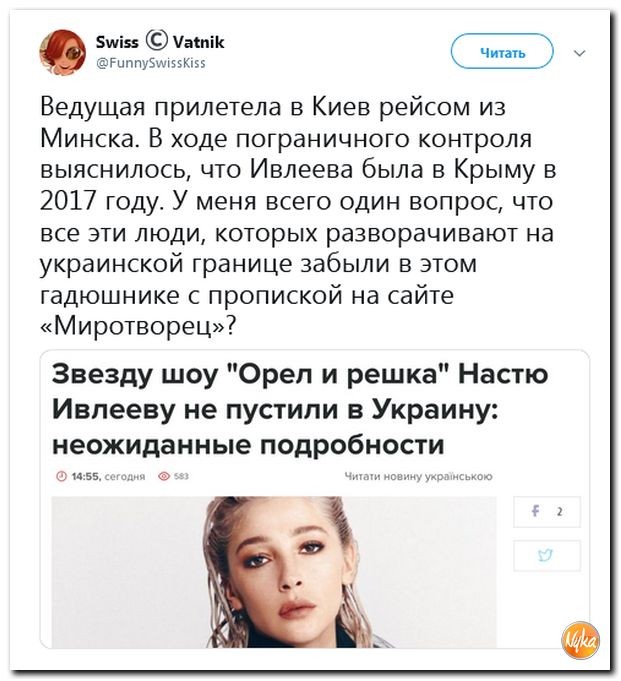Click the 583 views counter
The height and width of the screenshot is (681, 621).
tap(182, 476)
